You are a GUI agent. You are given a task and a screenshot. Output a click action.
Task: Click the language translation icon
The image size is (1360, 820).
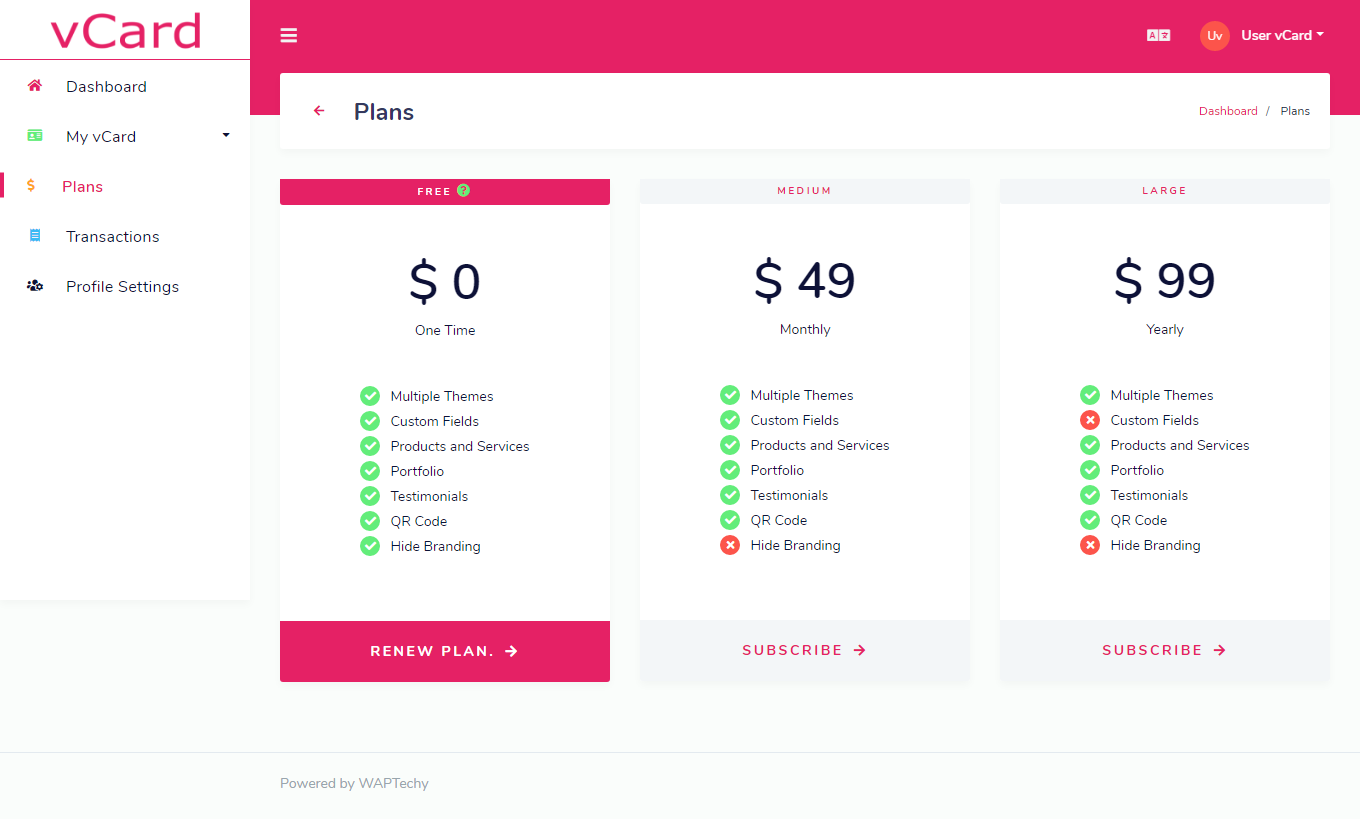tap(1158, 36)
